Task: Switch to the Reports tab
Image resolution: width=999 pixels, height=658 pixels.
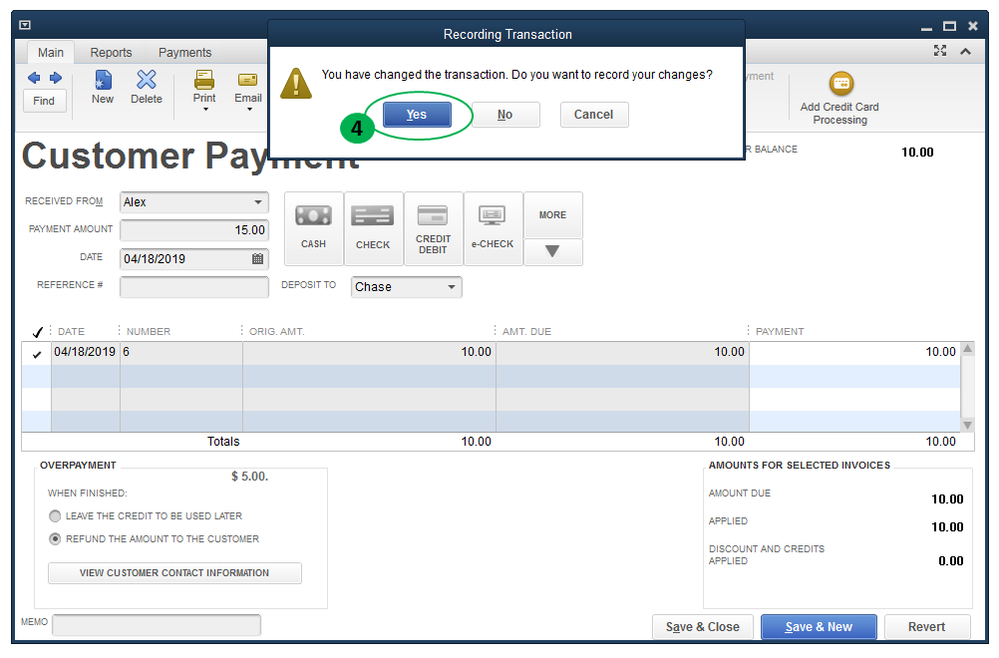Action: click(111, 52)
